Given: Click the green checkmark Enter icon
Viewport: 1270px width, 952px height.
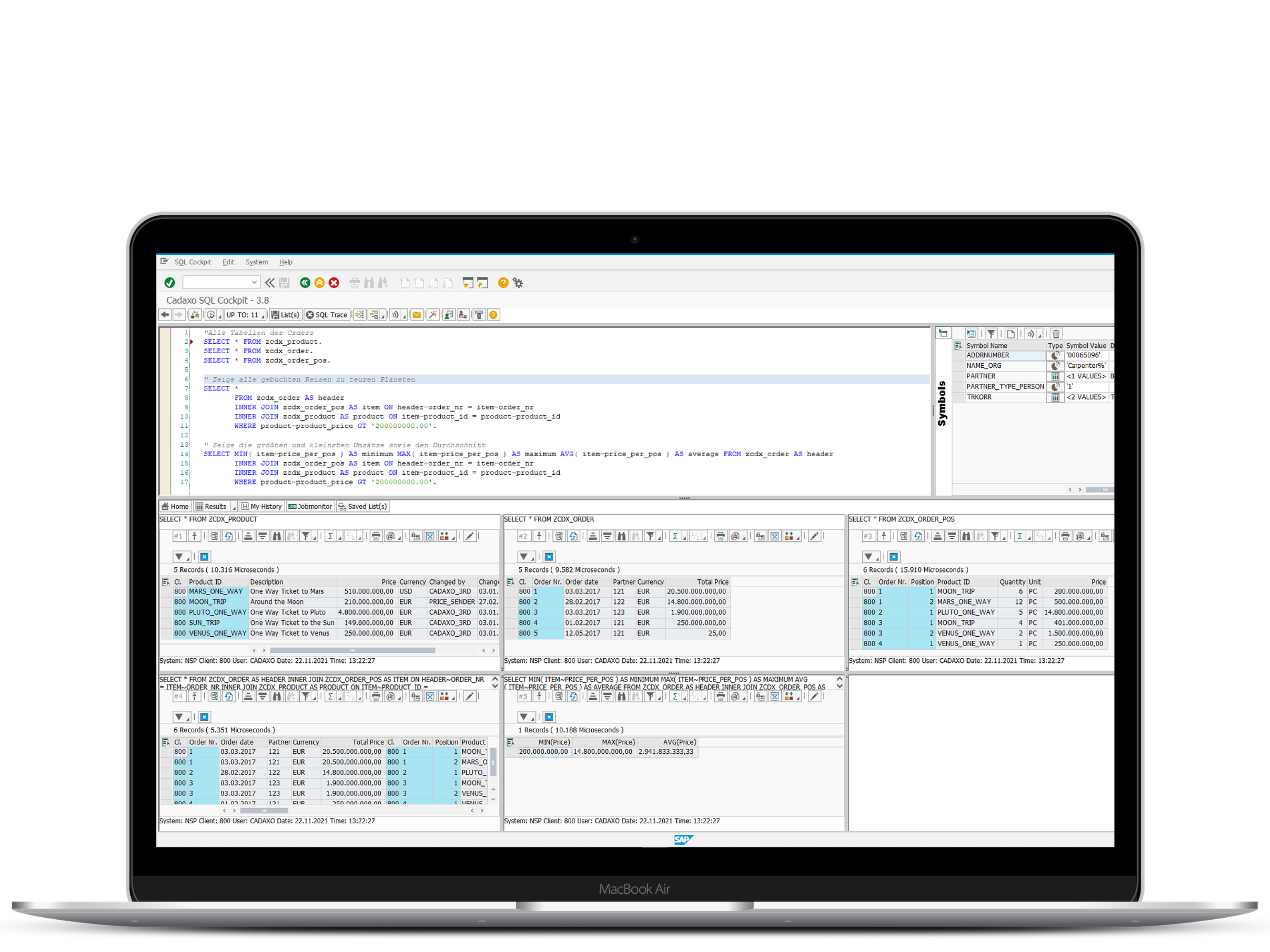Looking at the screenshot, I should pyautogui.click(x=169, y=282).
